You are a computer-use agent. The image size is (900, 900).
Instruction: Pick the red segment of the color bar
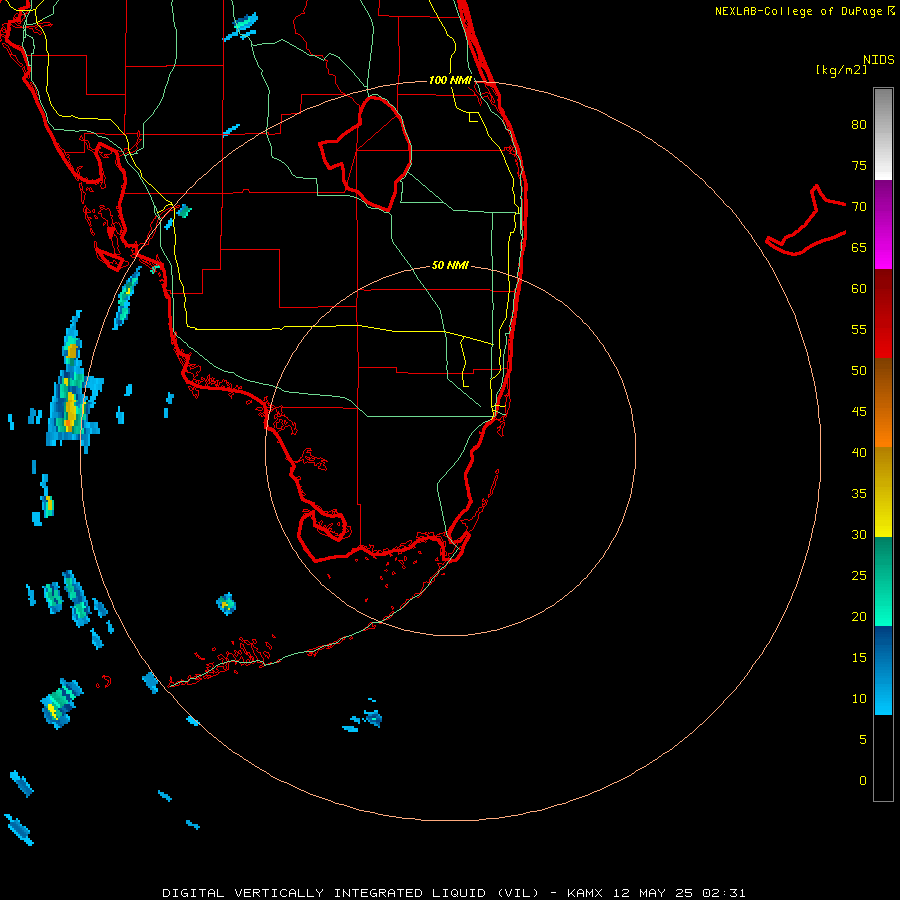coord(883,314)
